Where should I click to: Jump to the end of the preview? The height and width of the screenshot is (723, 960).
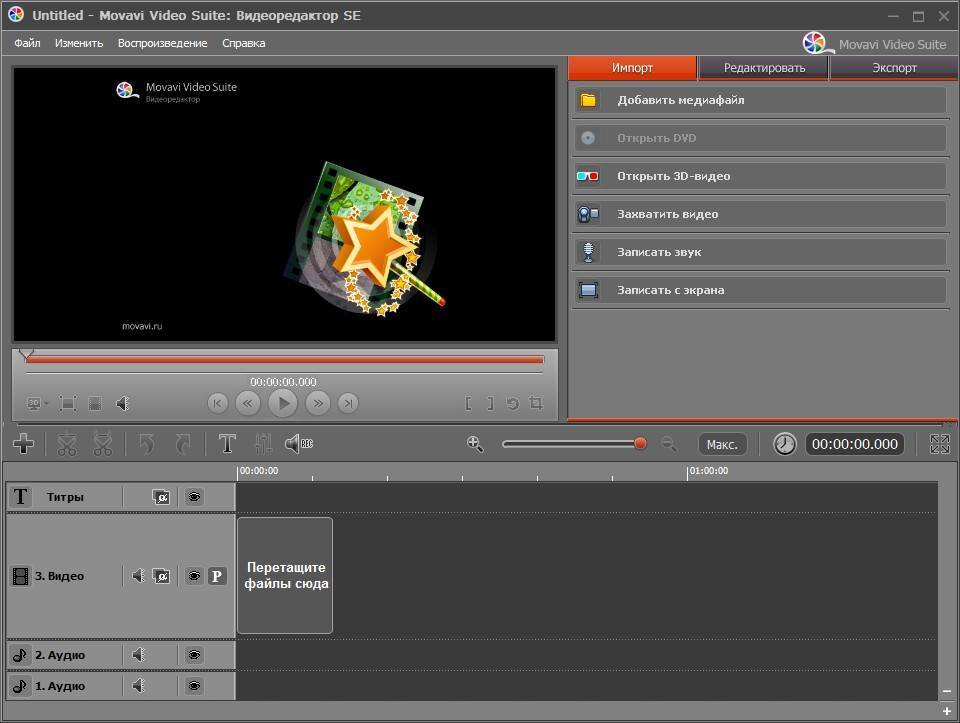click(x=348, y=403)
